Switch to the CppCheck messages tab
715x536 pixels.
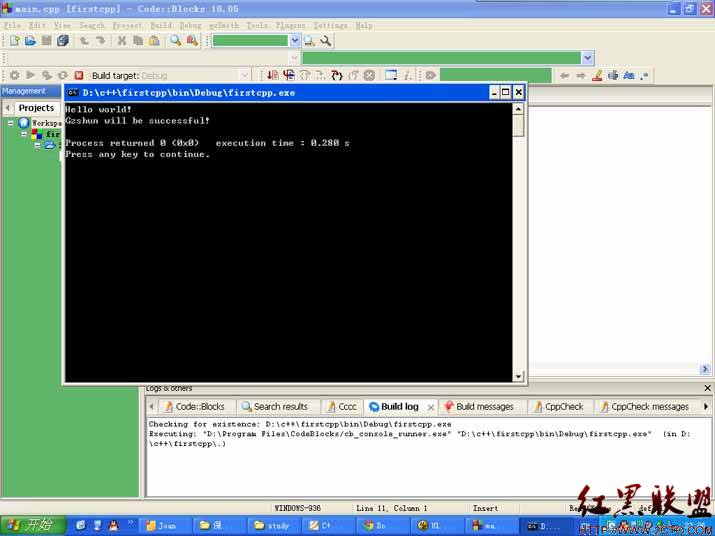(x=644, y=406)
